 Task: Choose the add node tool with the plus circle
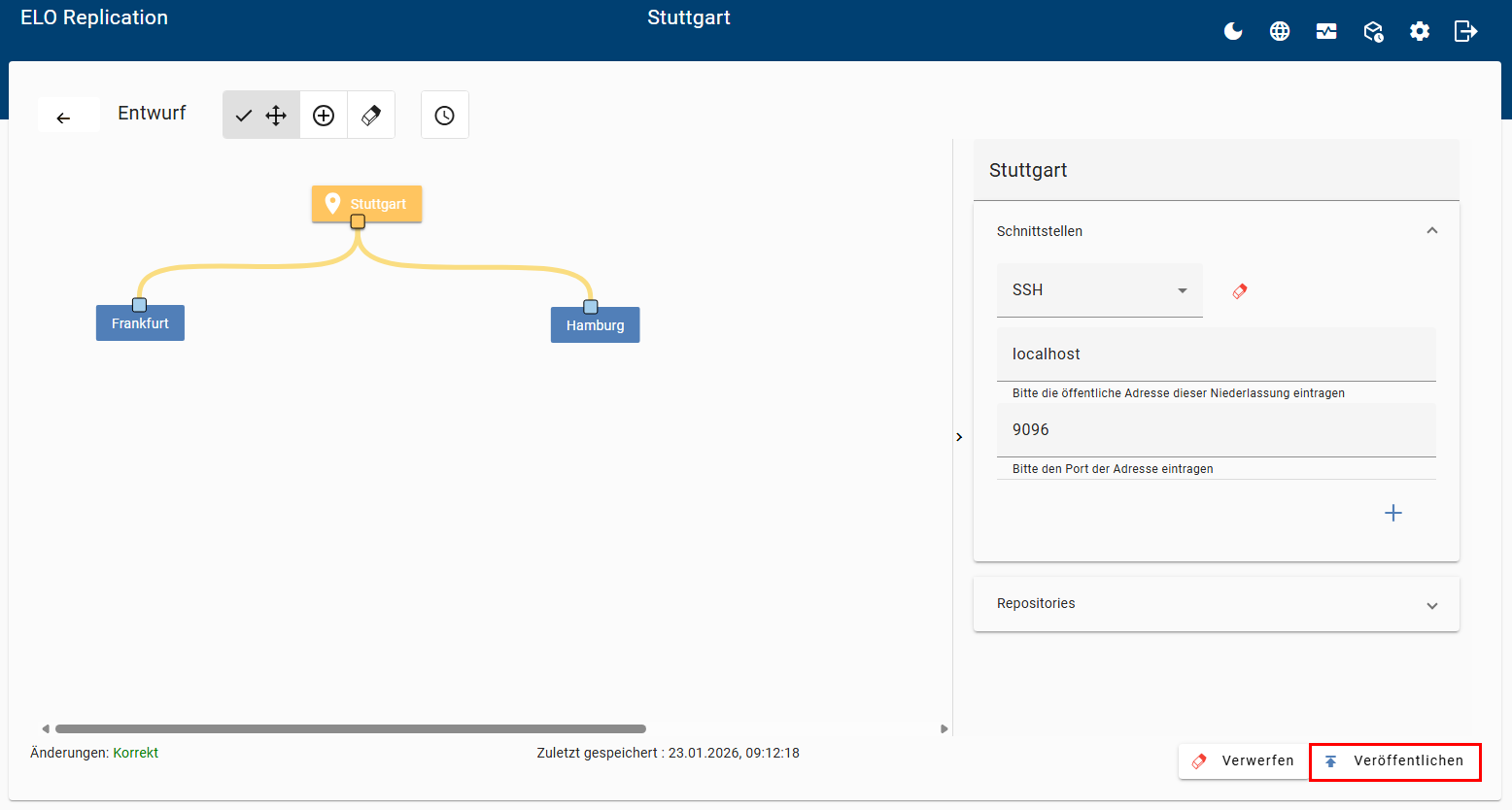point(324,116)
